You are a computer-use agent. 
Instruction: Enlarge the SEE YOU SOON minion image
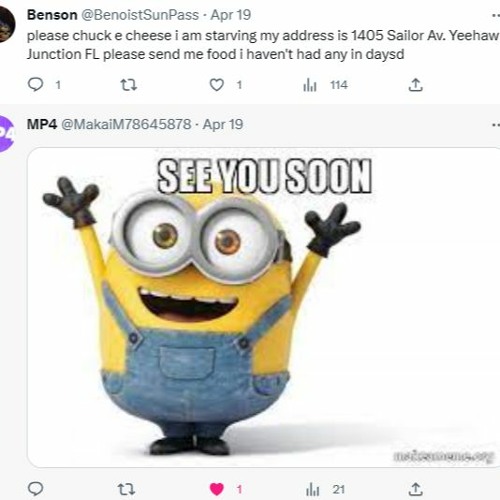coord(263,307)
